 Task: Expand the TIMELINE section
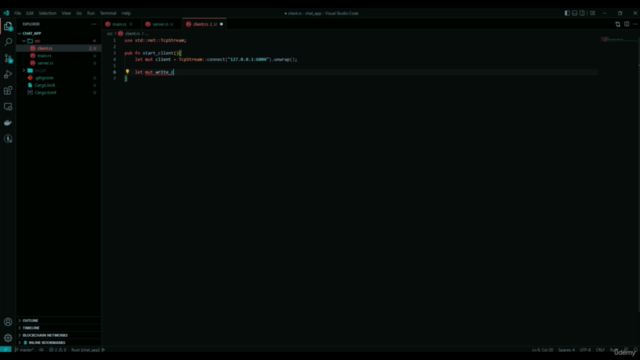coord(31,328)
